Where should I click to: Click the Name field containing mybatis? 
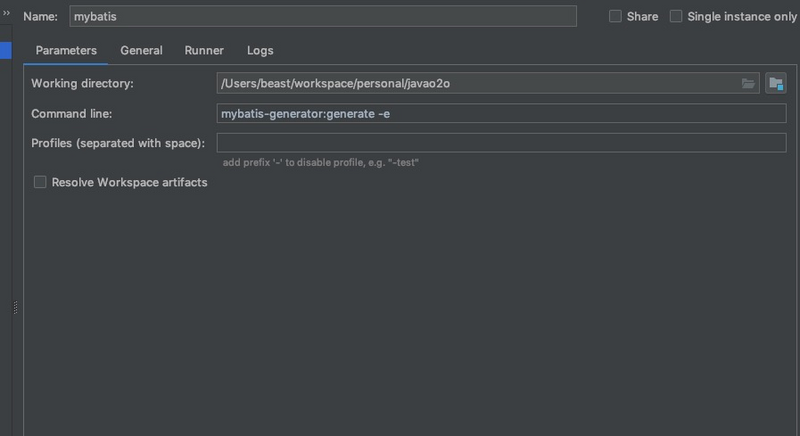click(x=322, y=16)
